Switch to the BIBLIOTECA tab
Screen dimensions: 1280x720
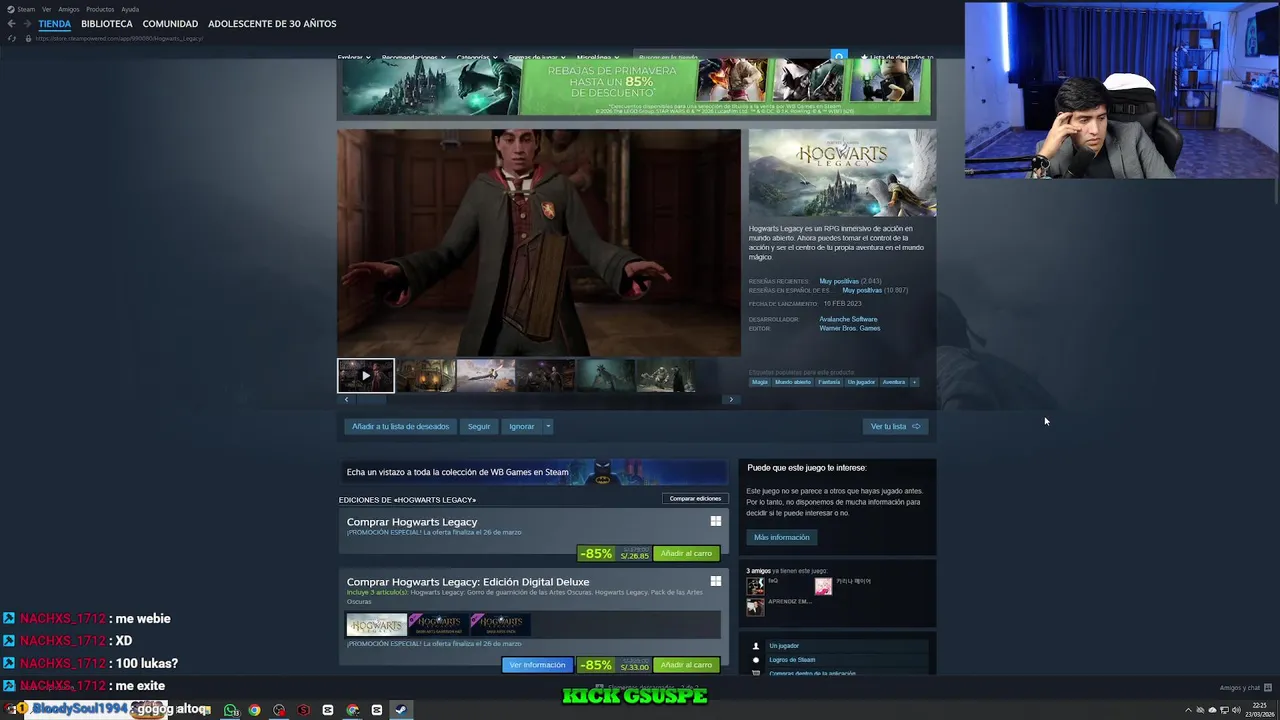[107, 24]
